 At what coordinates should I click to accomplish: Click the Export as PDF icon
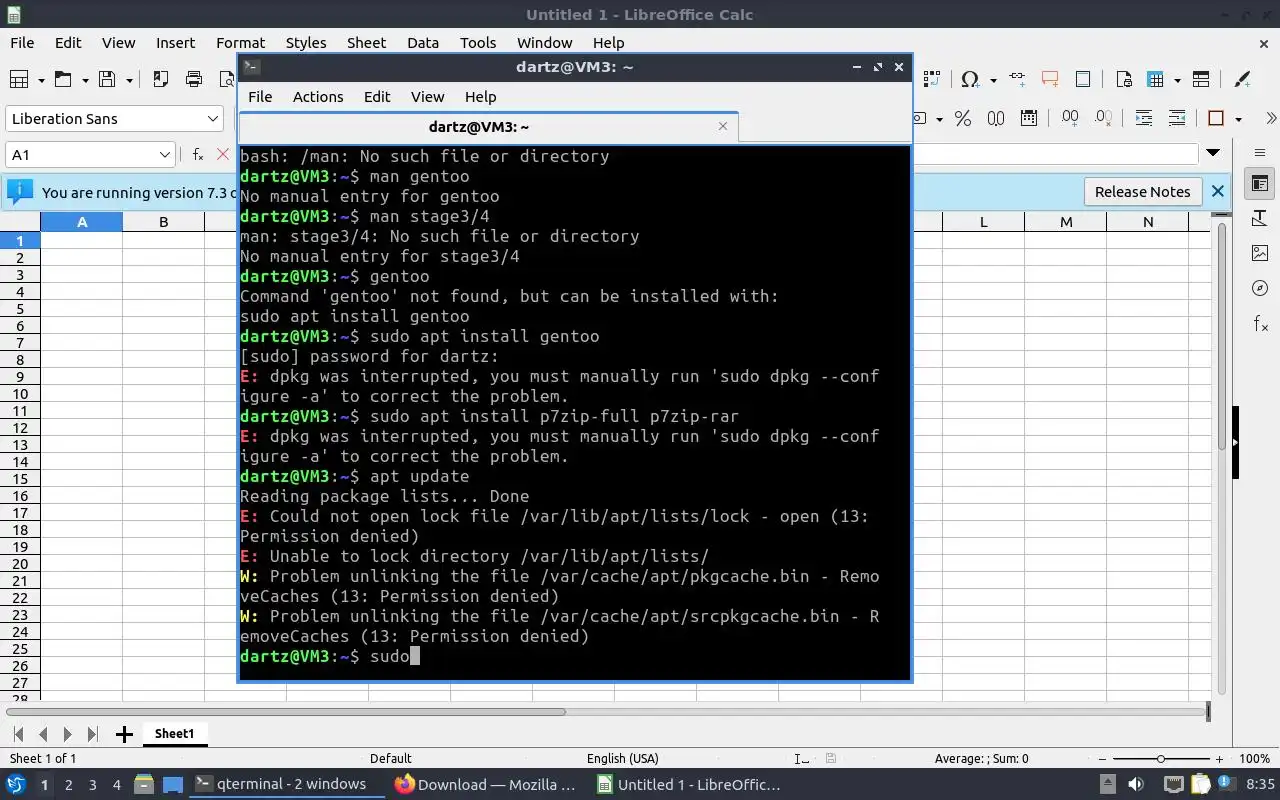pos(160,79)
